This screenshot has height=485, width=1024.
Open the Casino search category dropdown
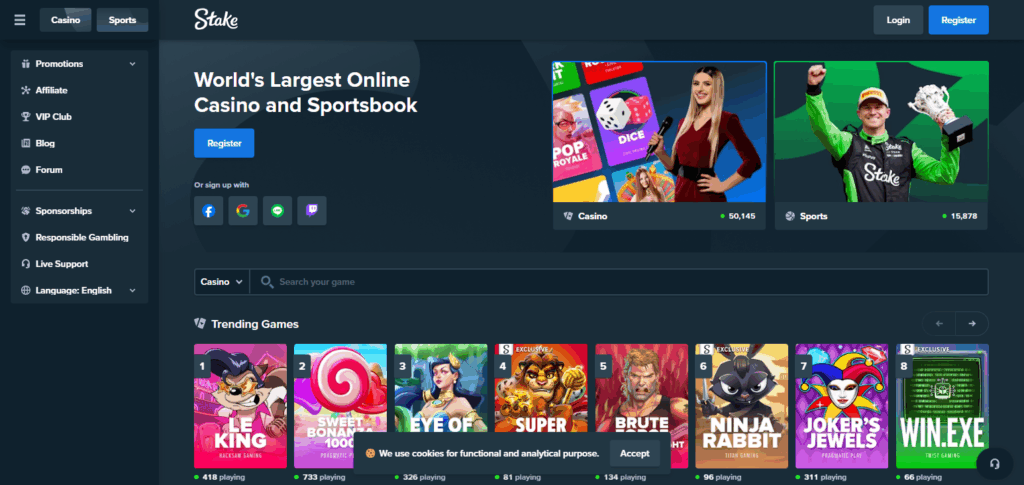pos(221,282)
